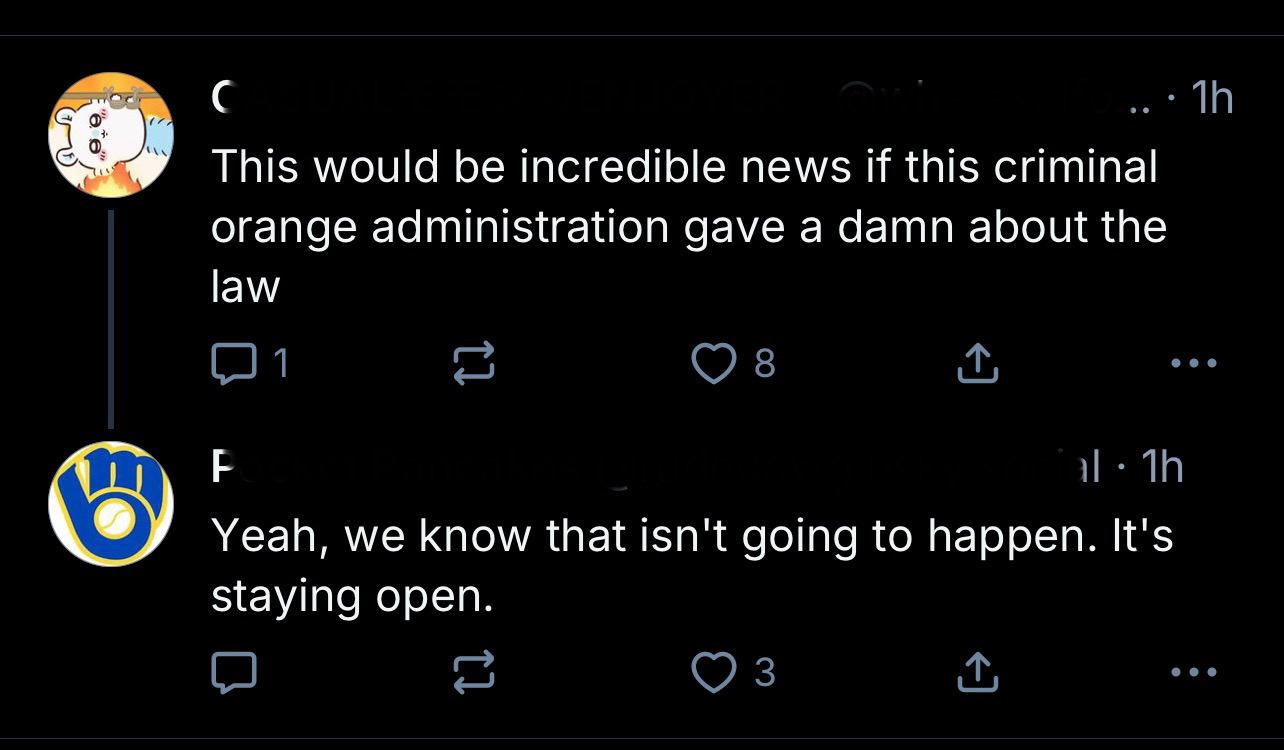Open the blue baseball glove avatar profile
The height and width of the screenshot is (750, 1284).
pos(111,503)
